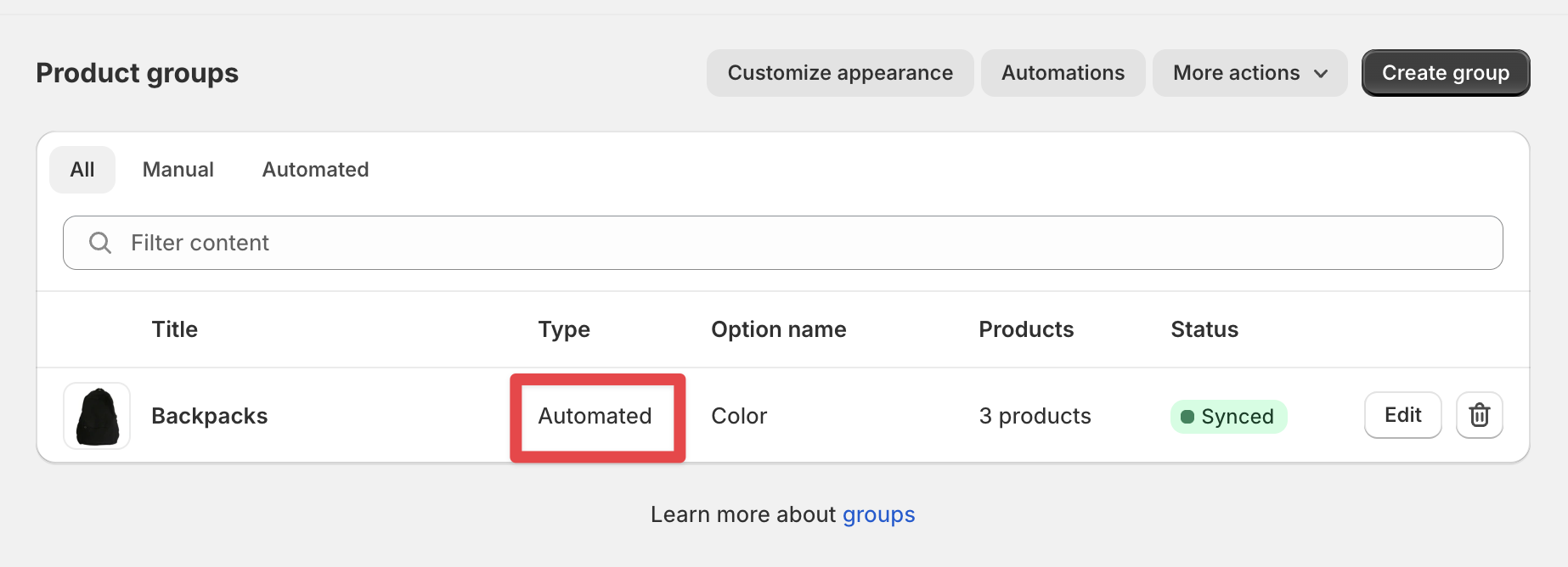Switch to the All tab
The height and width of the screenshot is (567, 1568).
(82, 170)
